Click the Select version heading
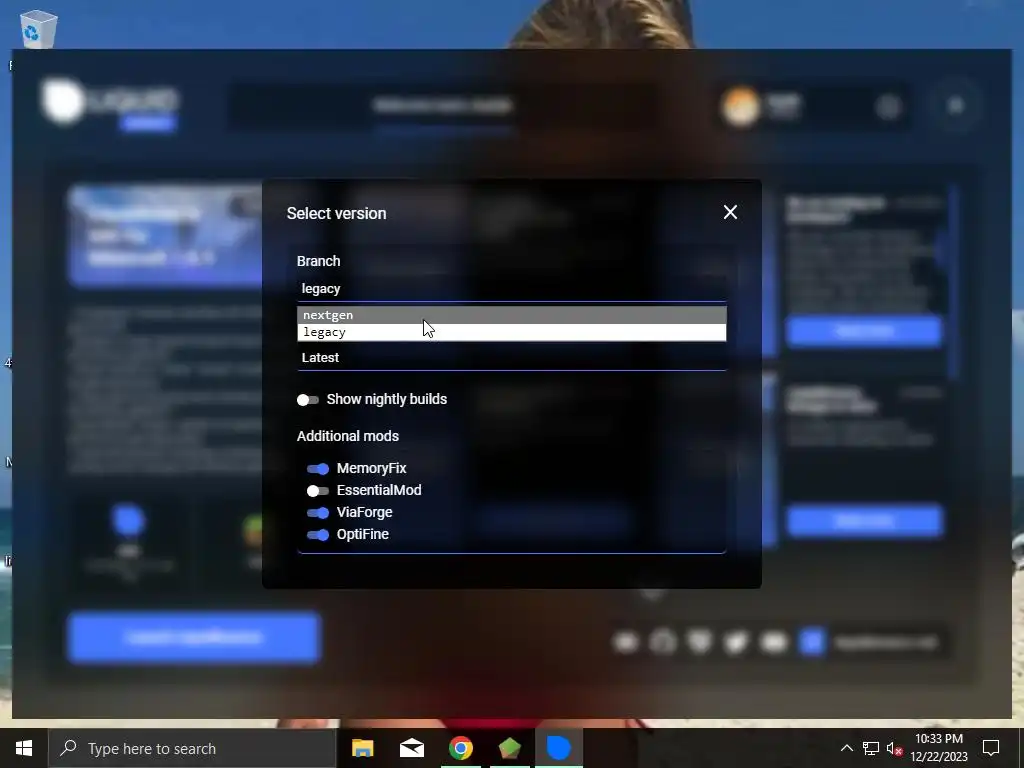Image resolution: width=1024 pixels, height=768 pixels. click(336, 214)
